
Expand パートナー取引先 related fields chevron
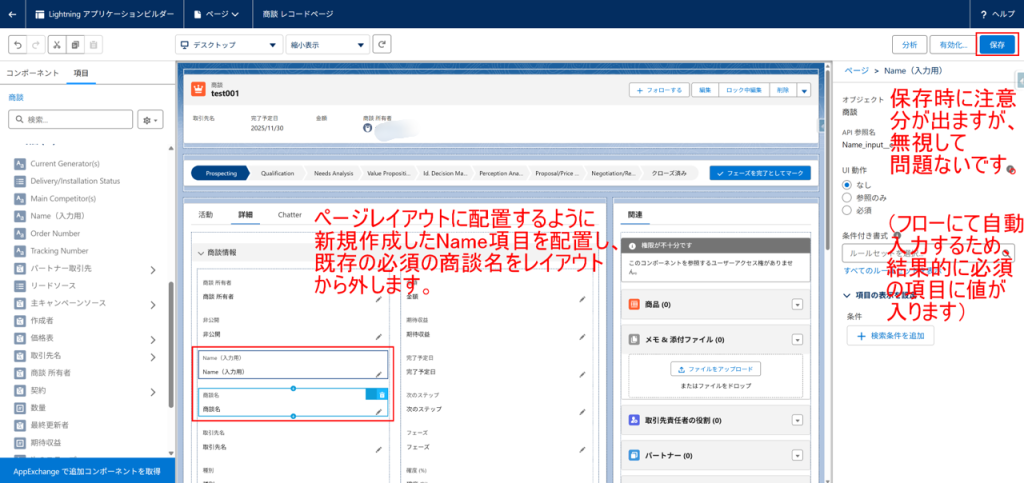[153, 269]
